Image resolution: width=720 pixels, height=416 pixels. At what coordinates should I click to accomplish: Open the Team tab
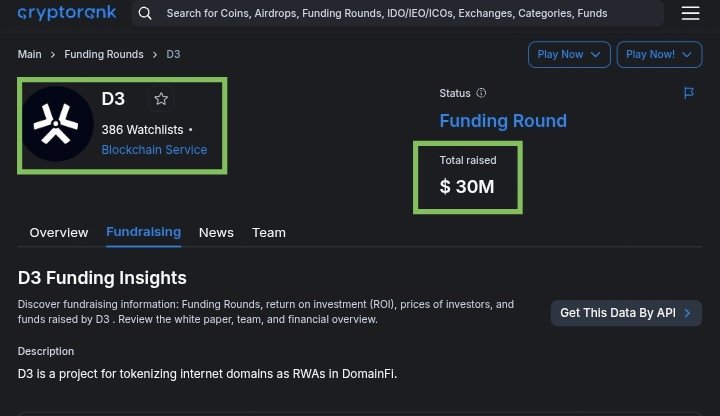pyautogui.click(x=269, y=232)
